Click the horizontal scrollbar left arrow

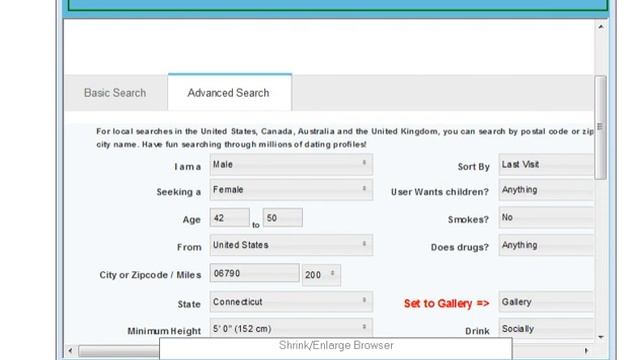[x=70, y=351]
